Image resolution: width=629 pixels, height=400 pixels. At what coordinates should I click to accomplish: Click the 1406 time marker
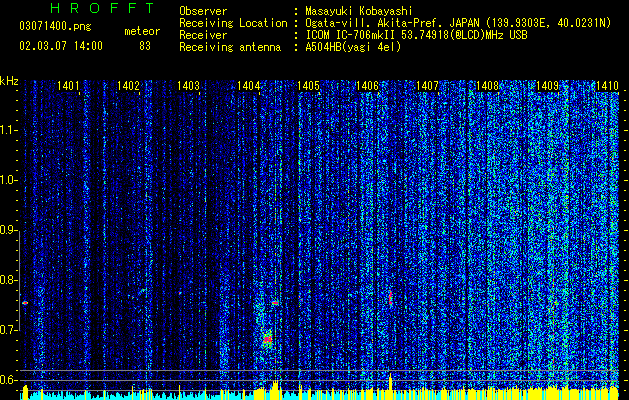pyautogui.click(x=368, y=85)
